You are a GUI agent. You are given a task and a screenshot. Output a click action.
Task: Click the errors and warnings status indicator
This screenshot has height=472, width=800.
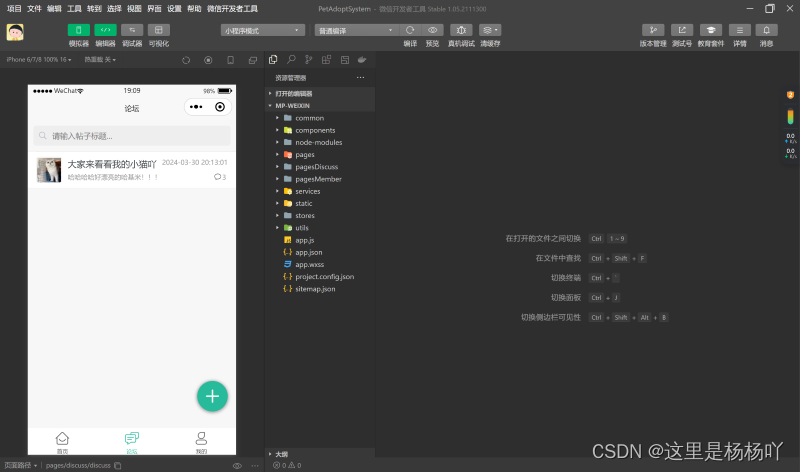[287, 465]
